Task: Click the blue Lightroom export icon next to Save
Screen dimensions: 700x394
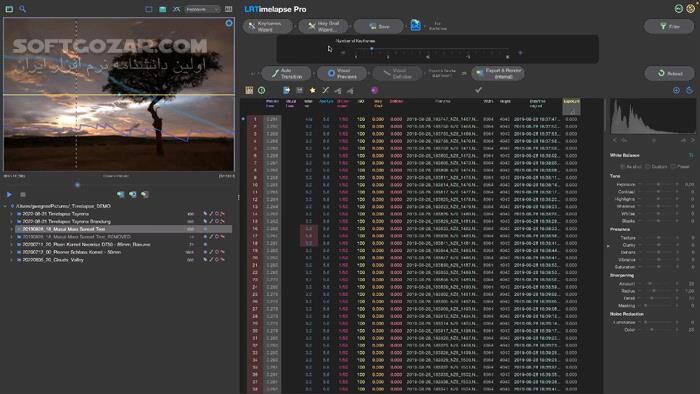Action: 416,26
